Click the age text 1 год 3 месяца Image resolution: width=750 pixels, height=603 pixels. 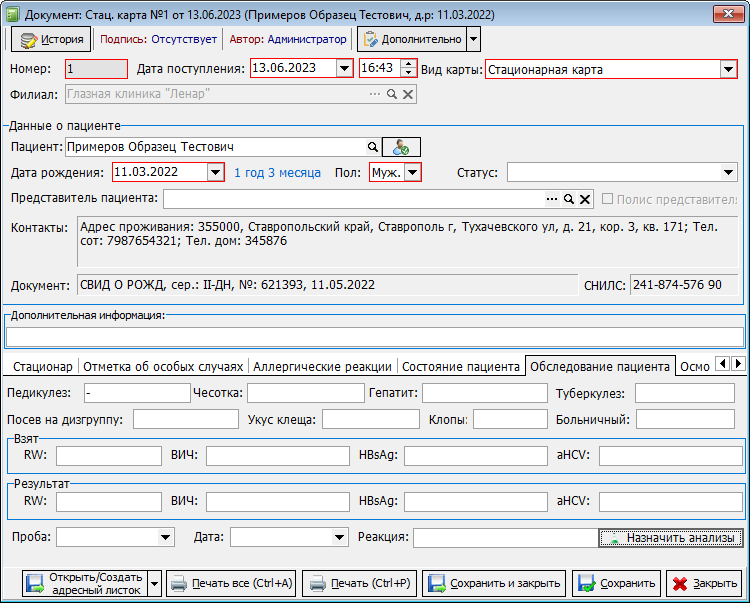pyautogui.click(x=277, y=173)
